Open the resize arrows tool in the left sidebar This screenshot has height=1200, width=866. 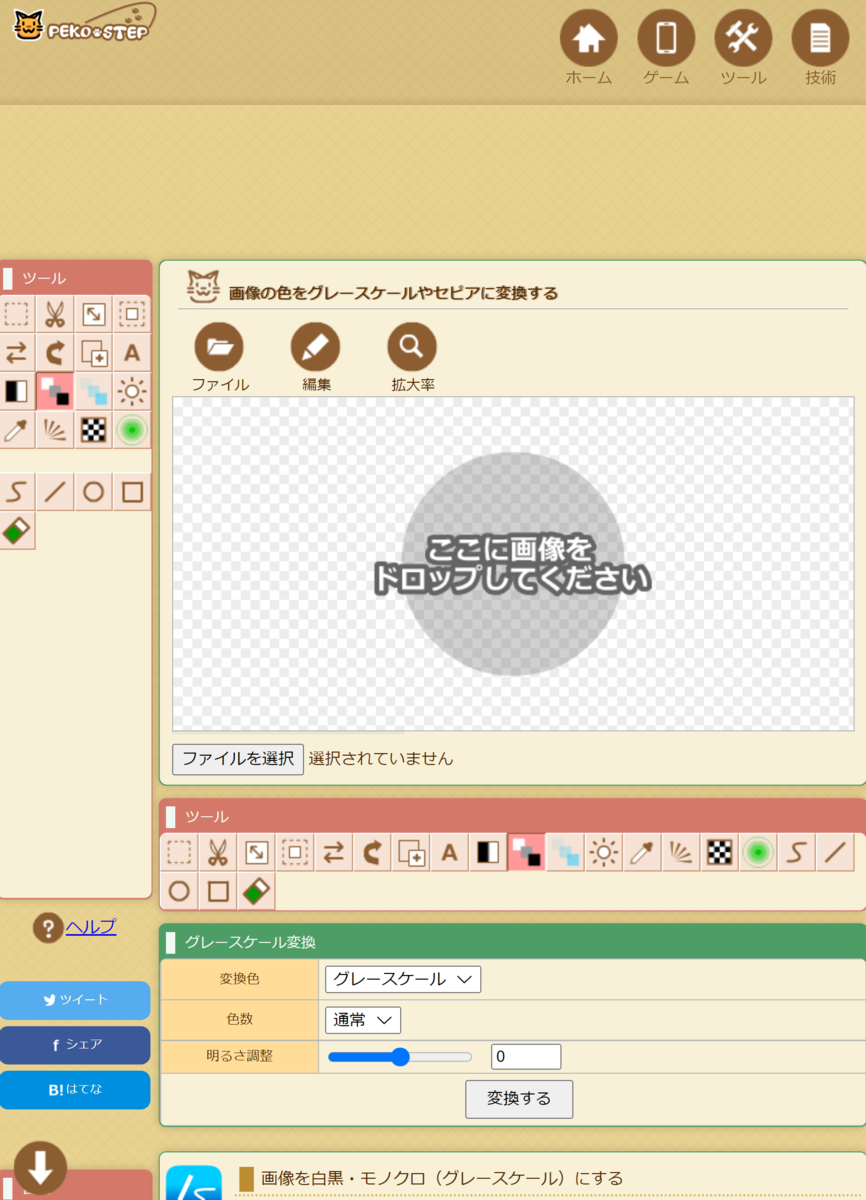pos(94,314)
